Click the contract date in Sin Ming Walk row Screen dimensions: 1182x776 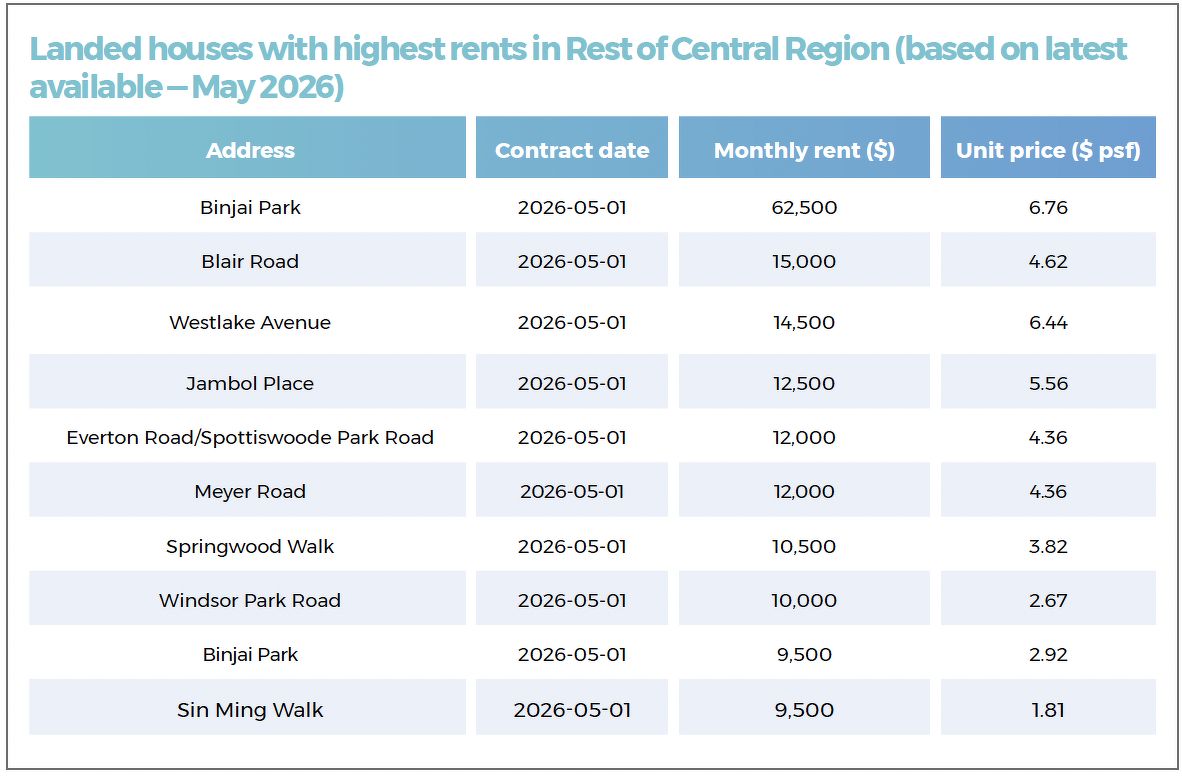click(572, 710)
